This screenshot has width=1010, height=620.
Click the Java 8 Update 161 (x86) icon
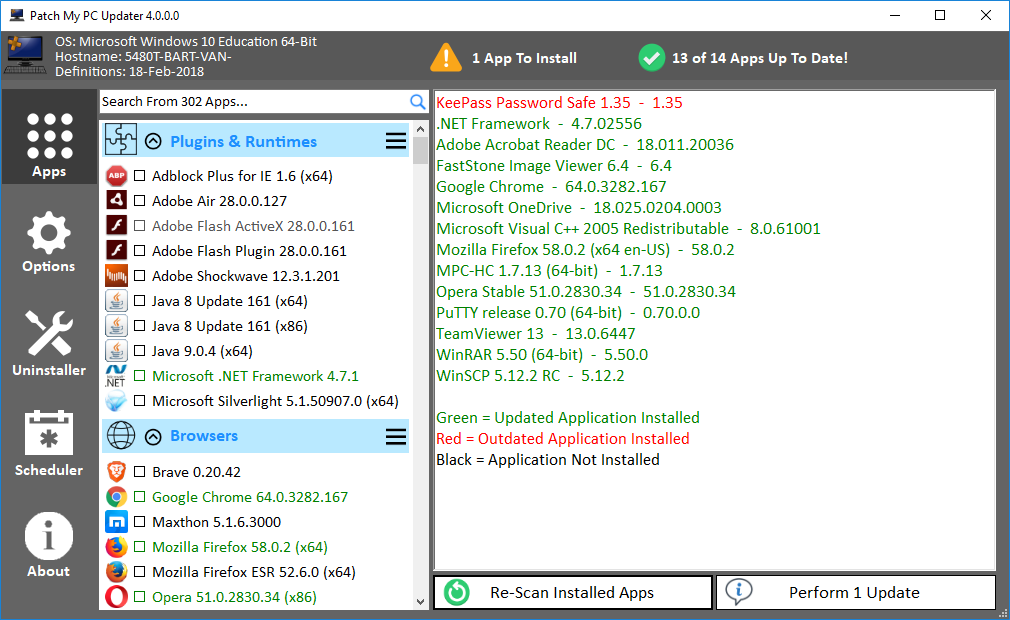pyautogui.click(x=117, y=326)
